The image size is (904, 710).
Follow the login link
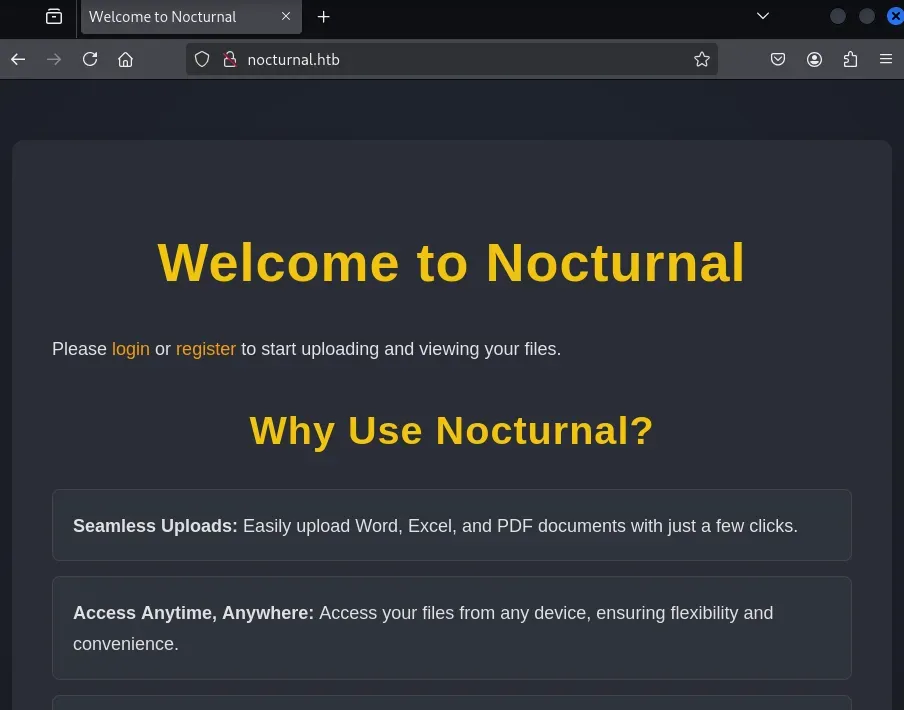[131, 349]
